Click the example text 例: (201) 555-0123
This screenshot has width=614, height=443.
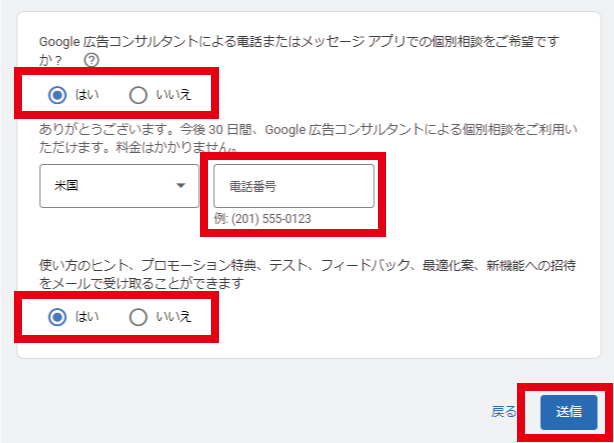(x=262, y=219)
